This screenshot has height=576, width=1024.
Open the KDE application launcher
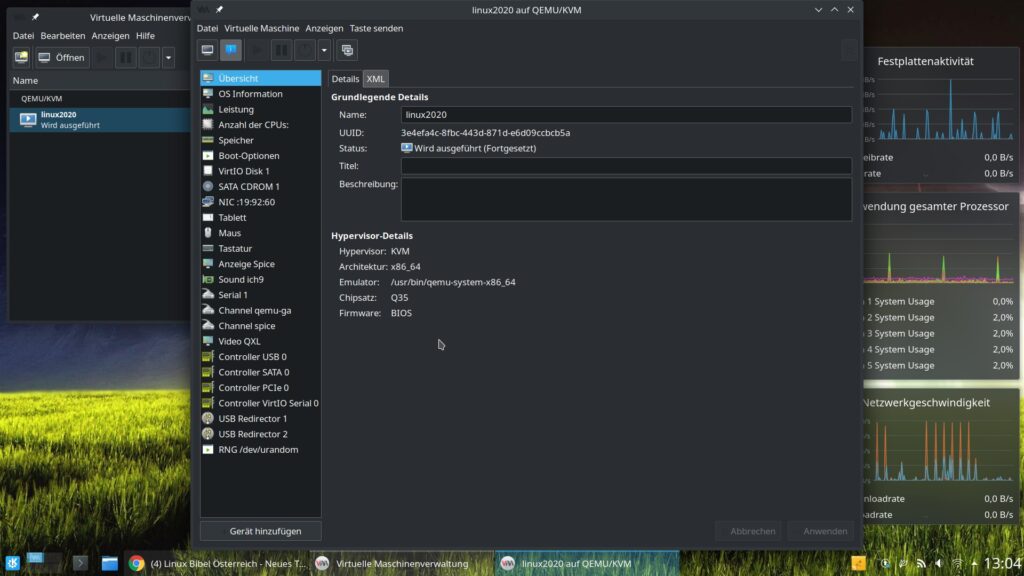click(x=12, y=563)
